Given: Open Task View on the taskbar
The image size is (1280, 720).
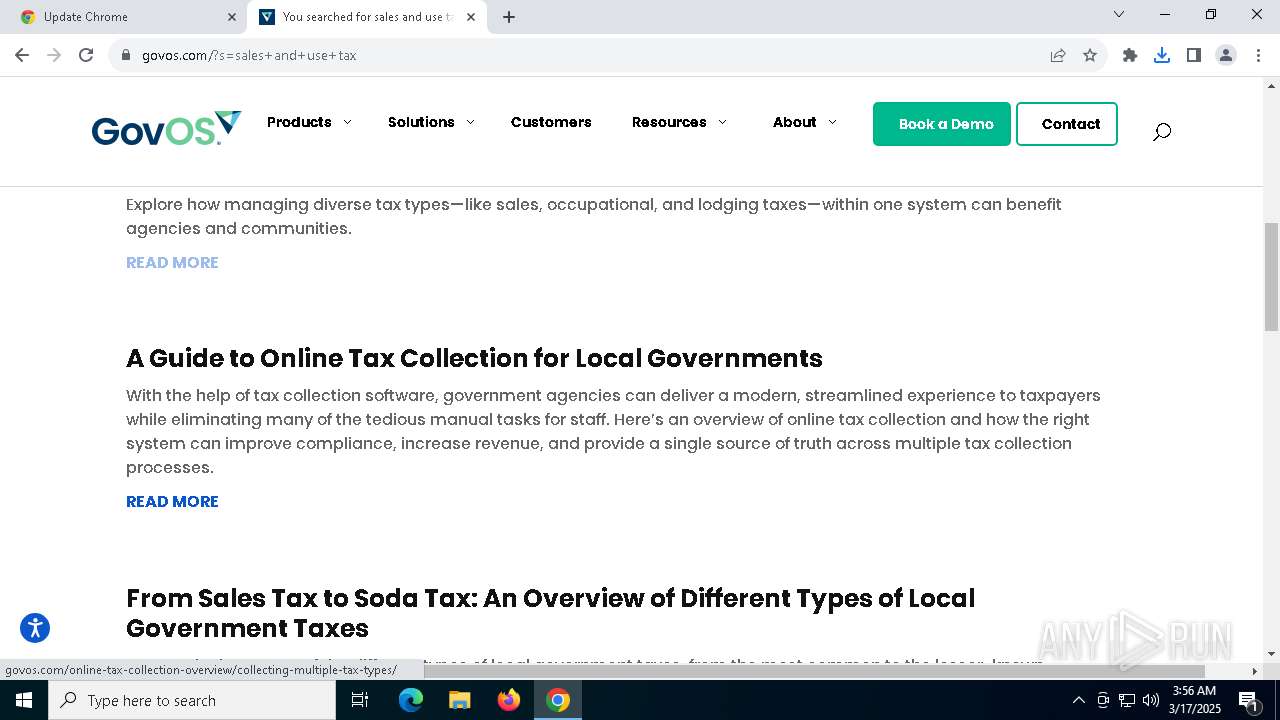Looking at the screenshot, I should point(360,700).
